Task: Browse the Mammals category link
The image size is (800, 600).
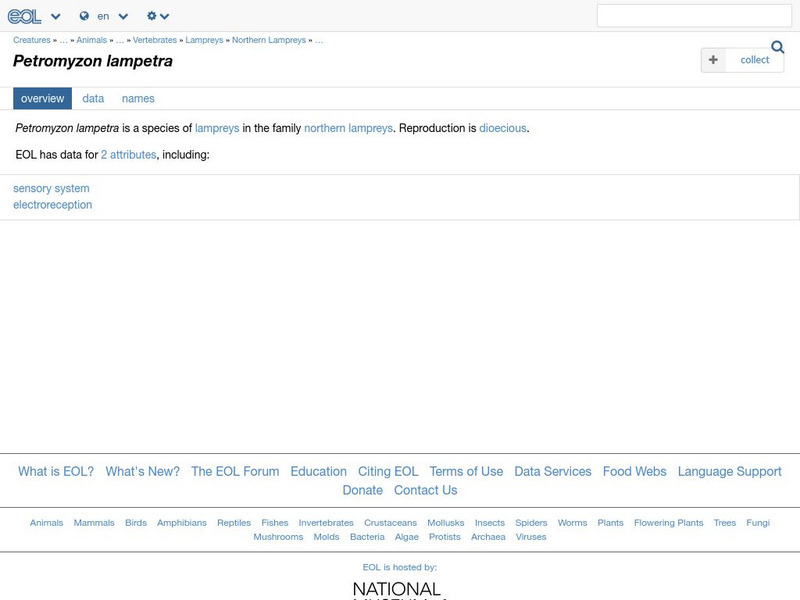Action: (x=94, y=522)
